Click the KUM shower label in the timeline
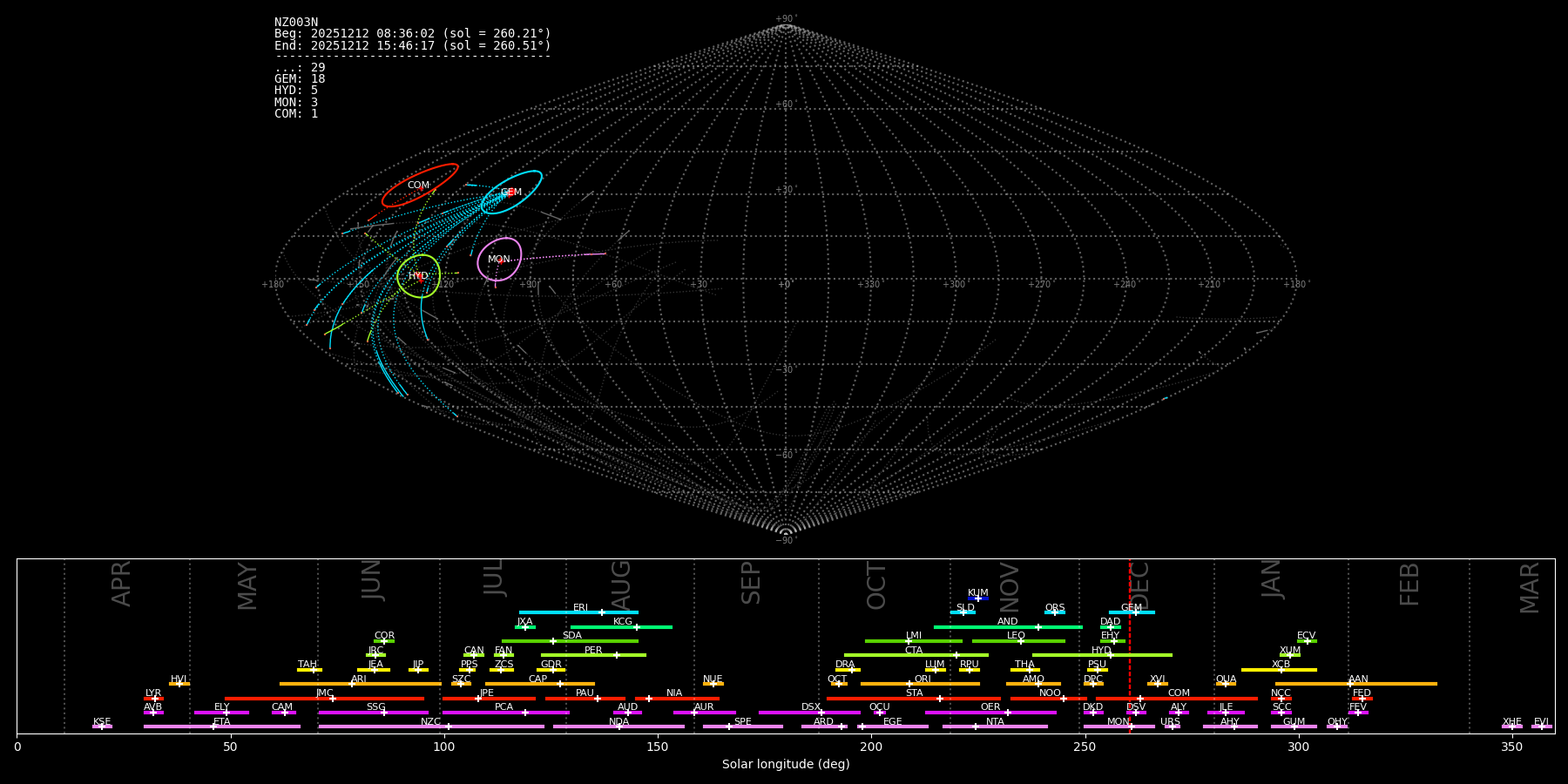 (x=978, y=593)
